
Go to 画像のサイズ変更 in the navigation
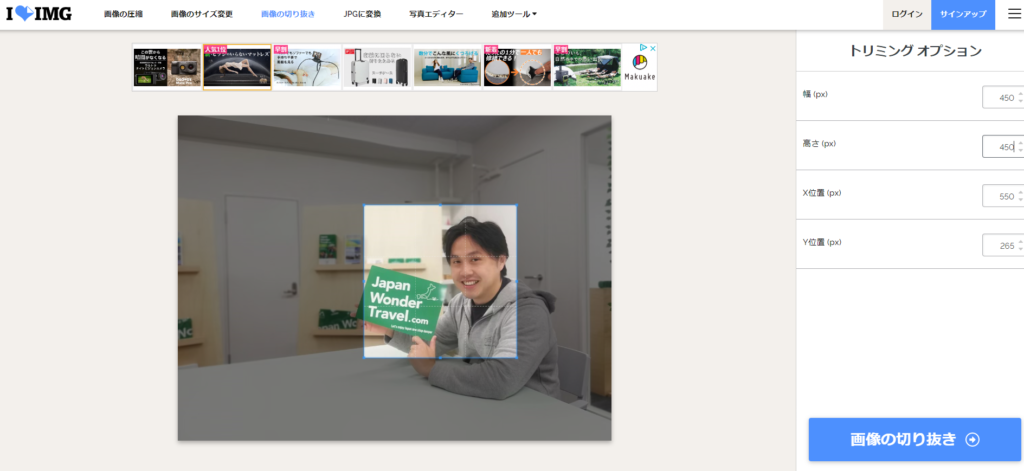[201, 15]
